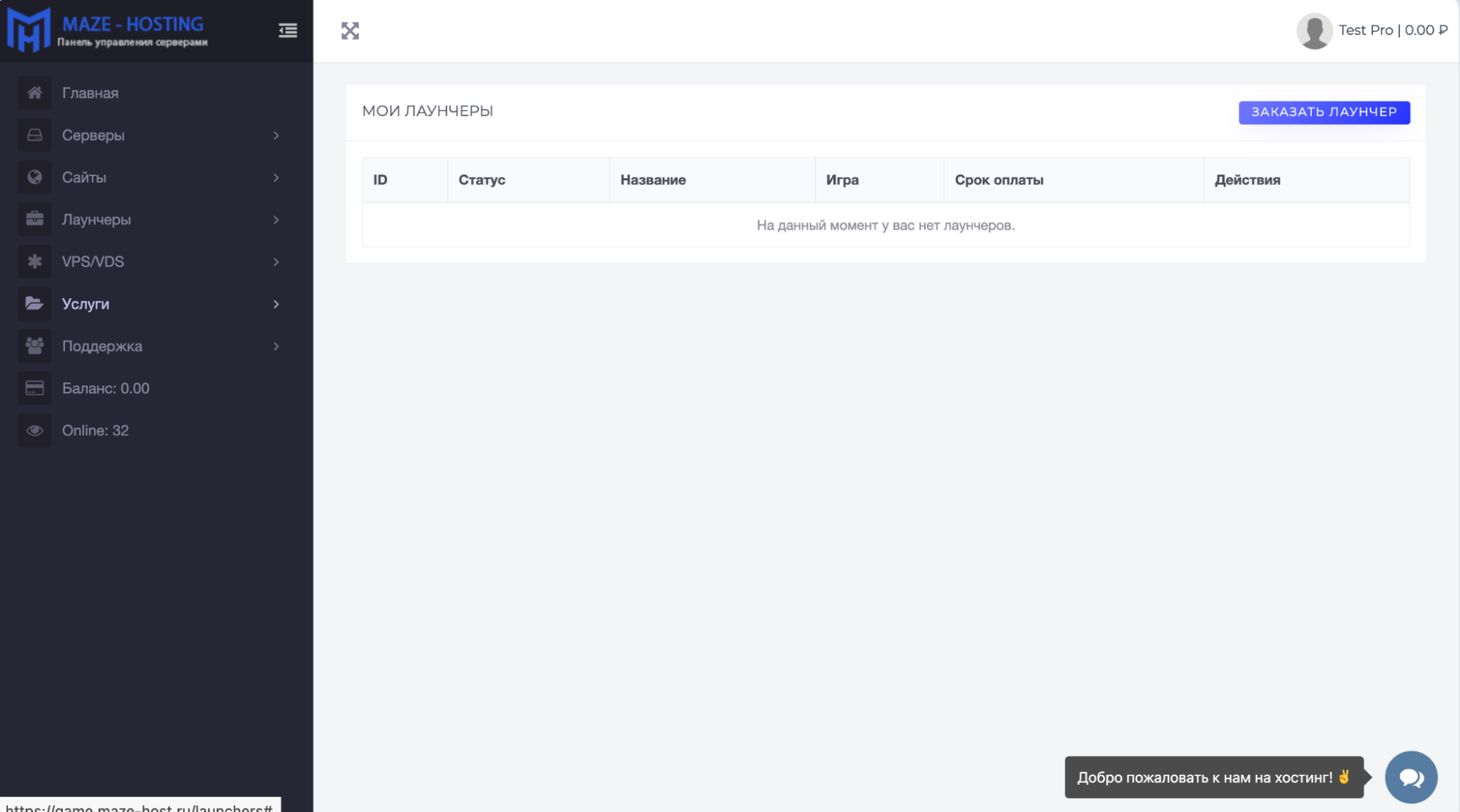1460x812 pixels.
Task: Expand the Сайты submenu chevron
Action: (276, 177)
